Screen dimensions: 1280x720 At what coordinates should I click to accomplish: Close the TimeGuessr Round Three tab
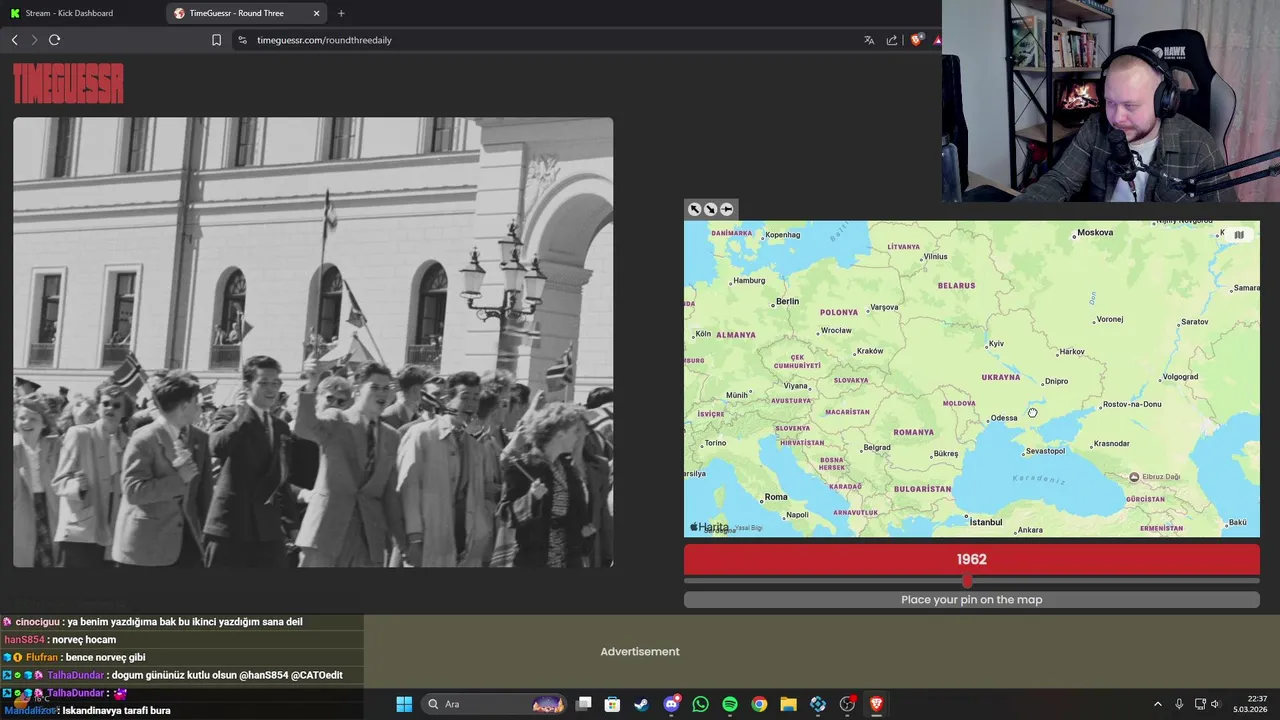[x=317, y=13]
